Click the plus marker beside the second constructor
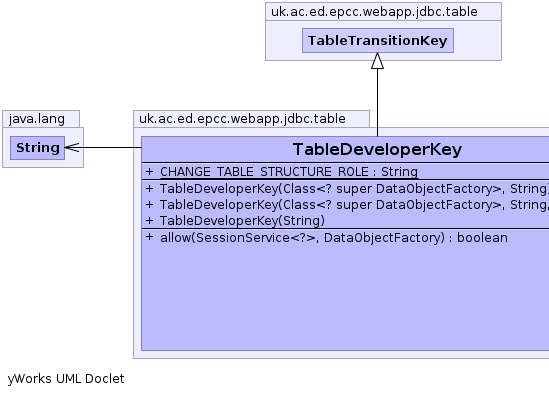 (x=150, y=204)
